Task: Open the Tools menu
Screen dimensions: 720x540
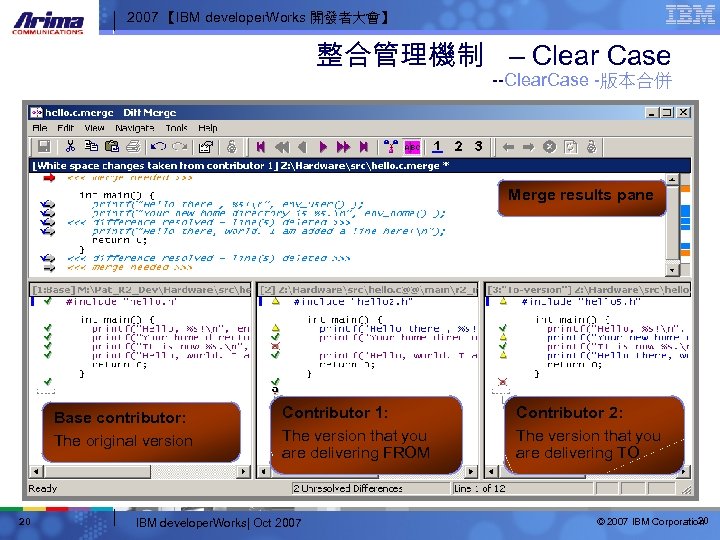Action: click(177, 128)
